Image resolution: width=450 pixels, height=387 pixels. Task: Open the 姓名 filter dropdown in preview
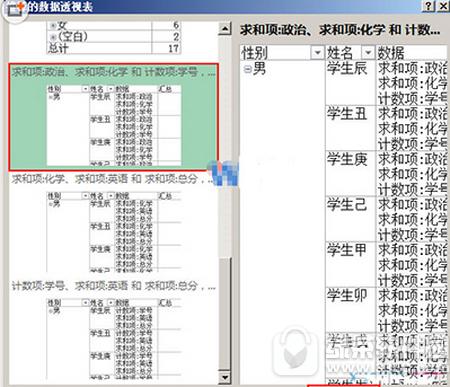(368, 52)
